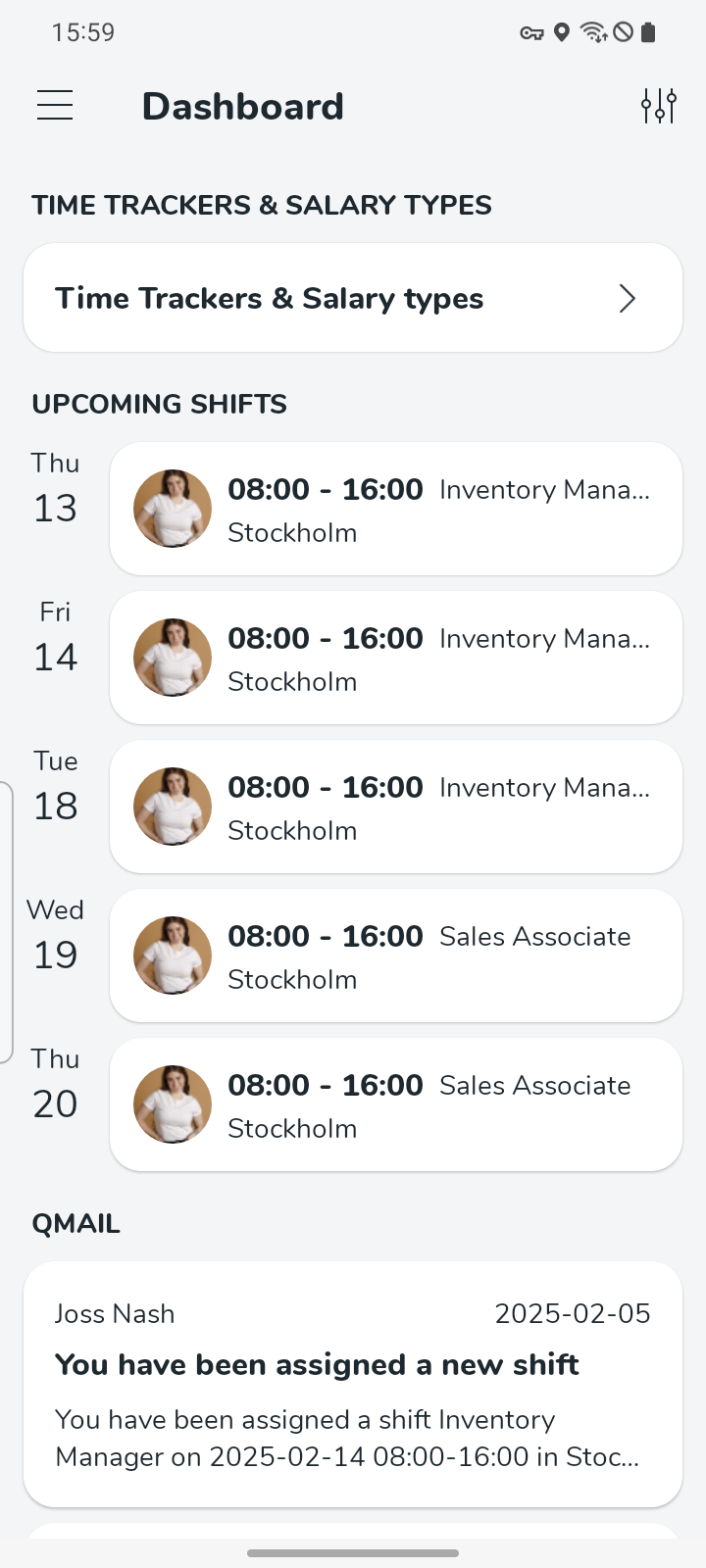Image resolution: width=706 pixels, height=1568 pixels.
Task: Open Qmail message from Joss Nash
Action: point(353,1384)
